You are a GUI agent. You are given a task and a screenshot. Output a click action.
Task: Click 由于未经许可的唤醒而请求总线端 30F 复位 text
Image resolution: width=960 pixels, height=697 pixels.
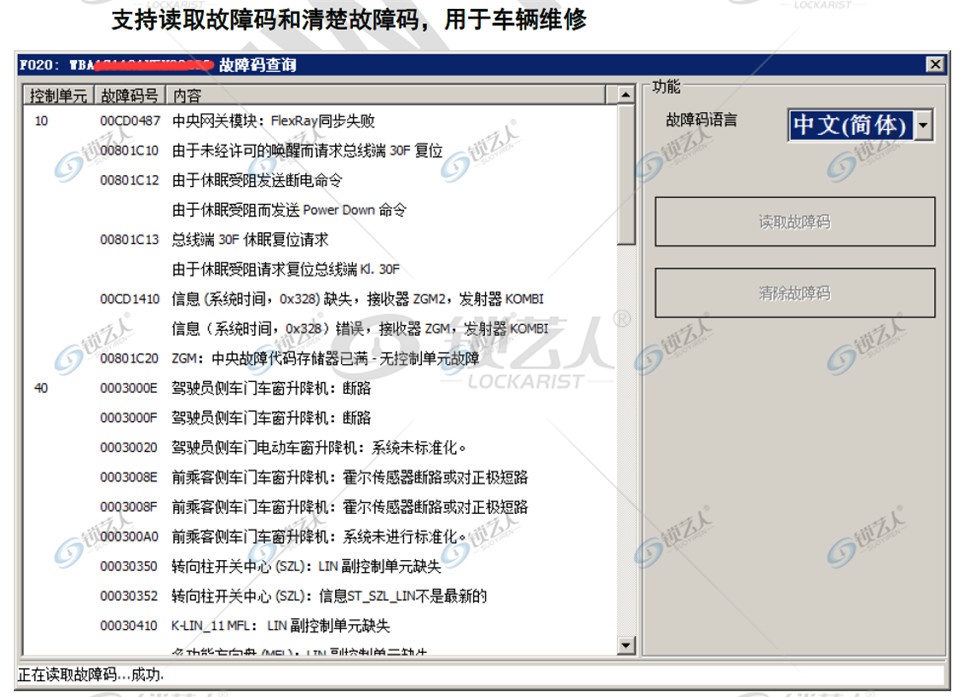pyautogui.click(x=307, y=151)
